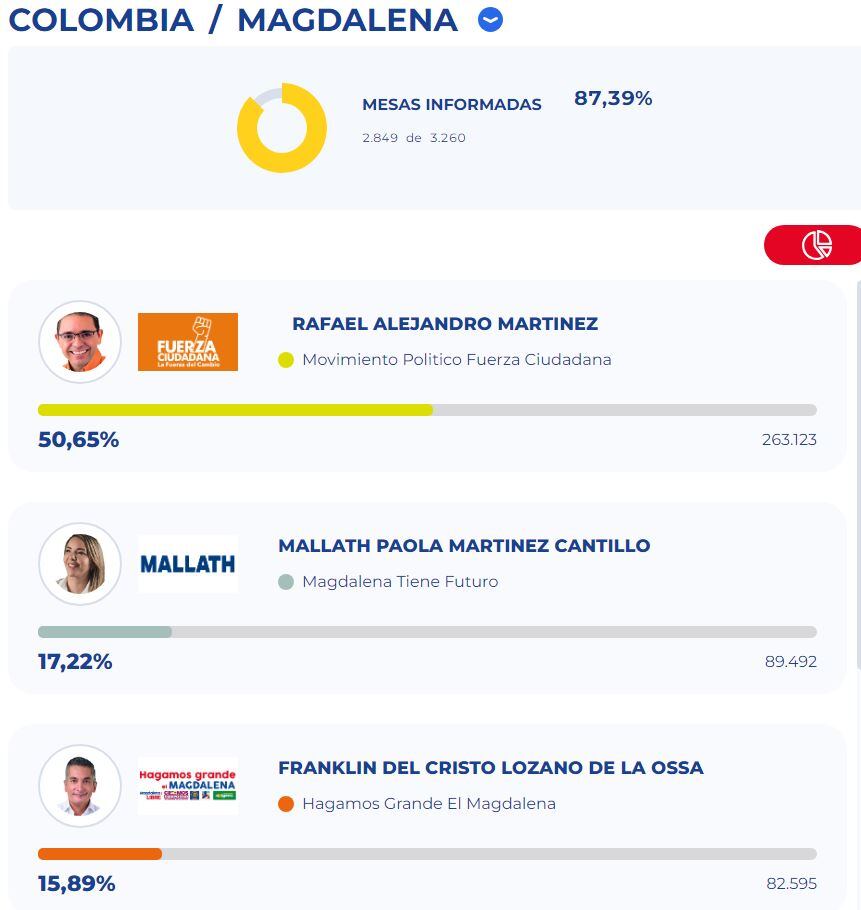Viewport: 861px width, 910px height.
Task: Click Franklin Lozano's candidate photo
Action: [80, 786]
